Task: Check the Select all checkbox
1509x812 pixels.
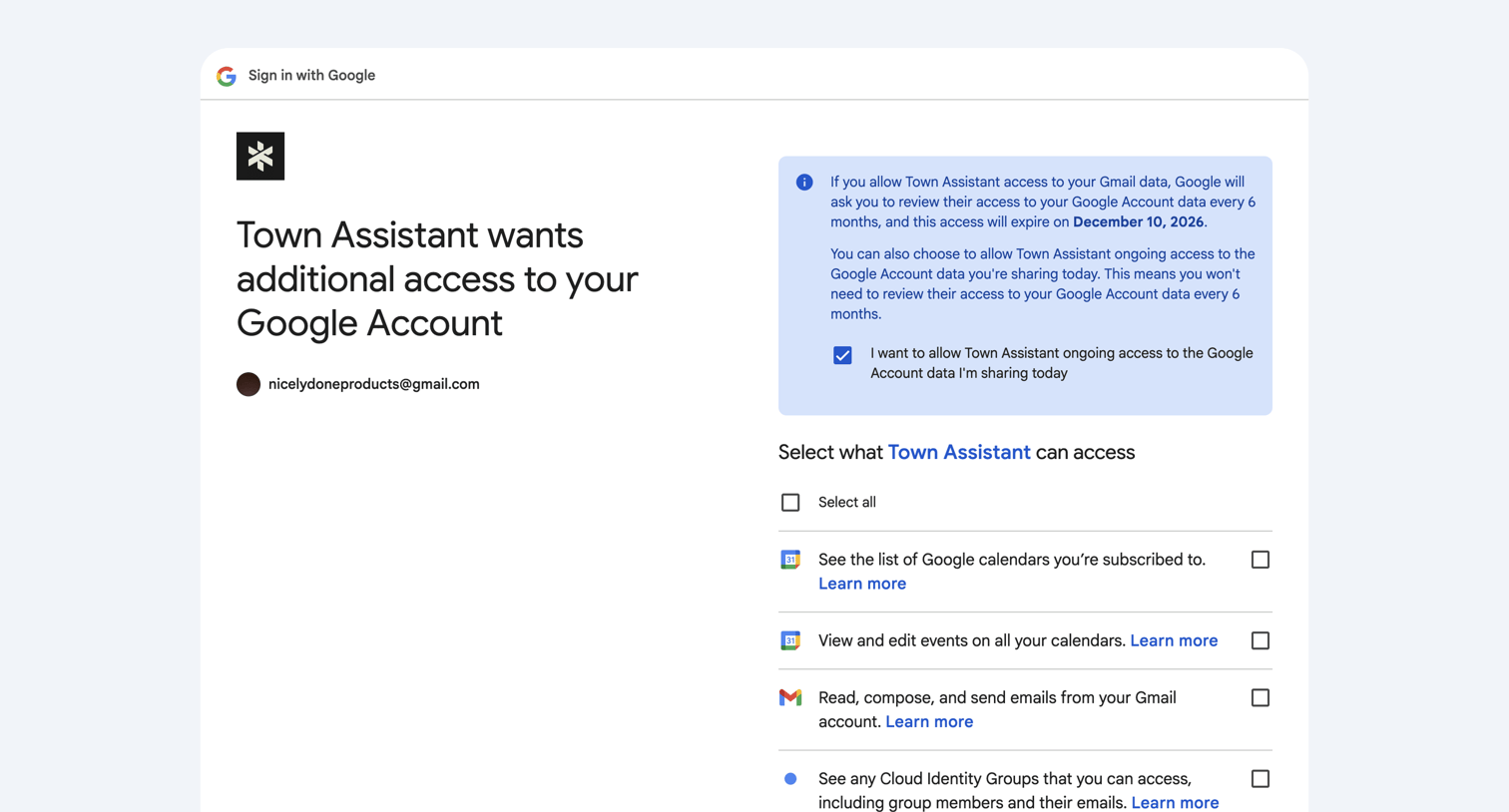Action: (790, 503)
